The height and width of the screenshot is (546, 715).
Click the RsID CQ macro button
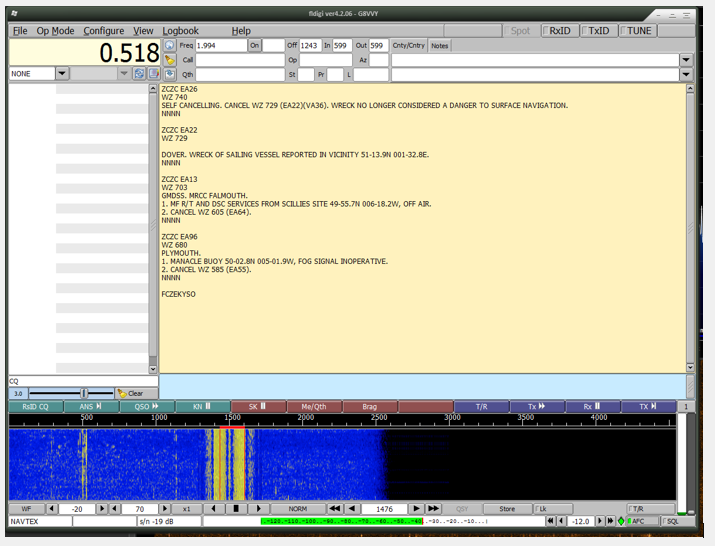tap(36, 406)
